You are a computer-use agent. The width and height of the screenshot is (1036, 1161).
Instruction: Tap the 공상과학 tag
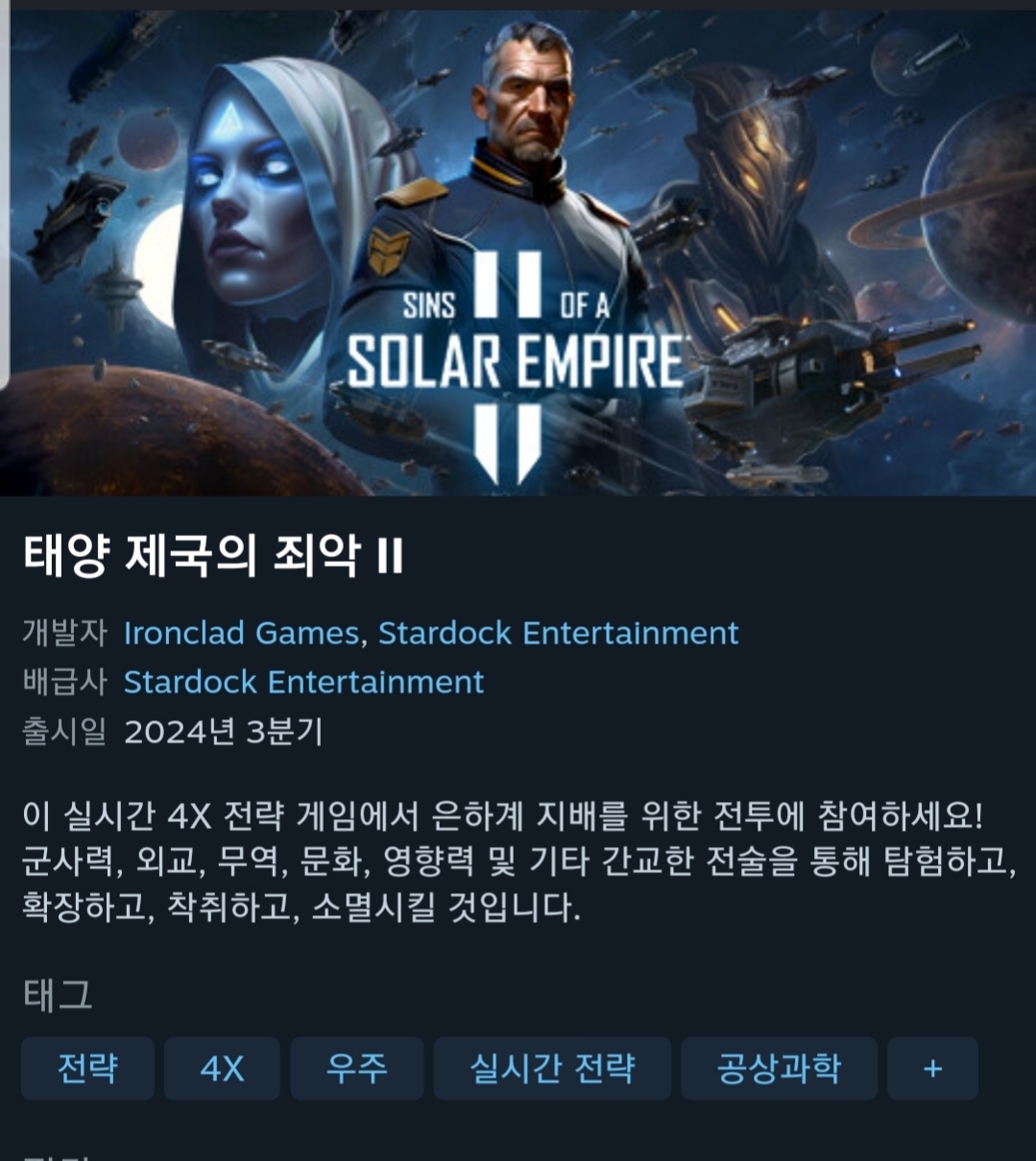coord(779,1068)
